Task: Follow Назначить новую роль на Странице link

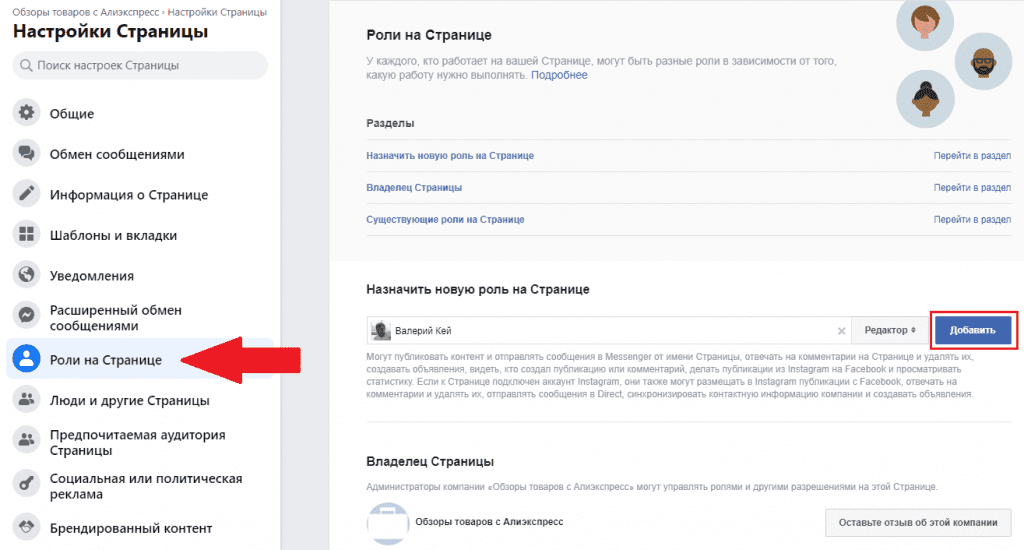Action: (x=450, y=155)
